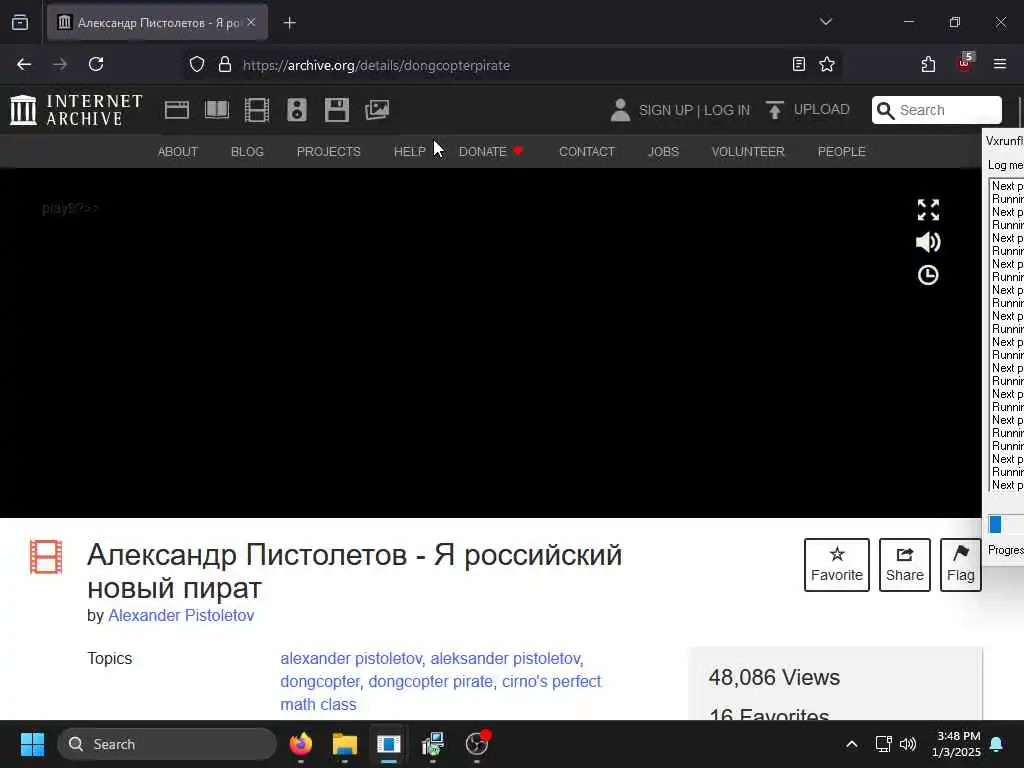Show hidden system tray icons
Screen dimensions: 1024x768
[x=852, y=744]
